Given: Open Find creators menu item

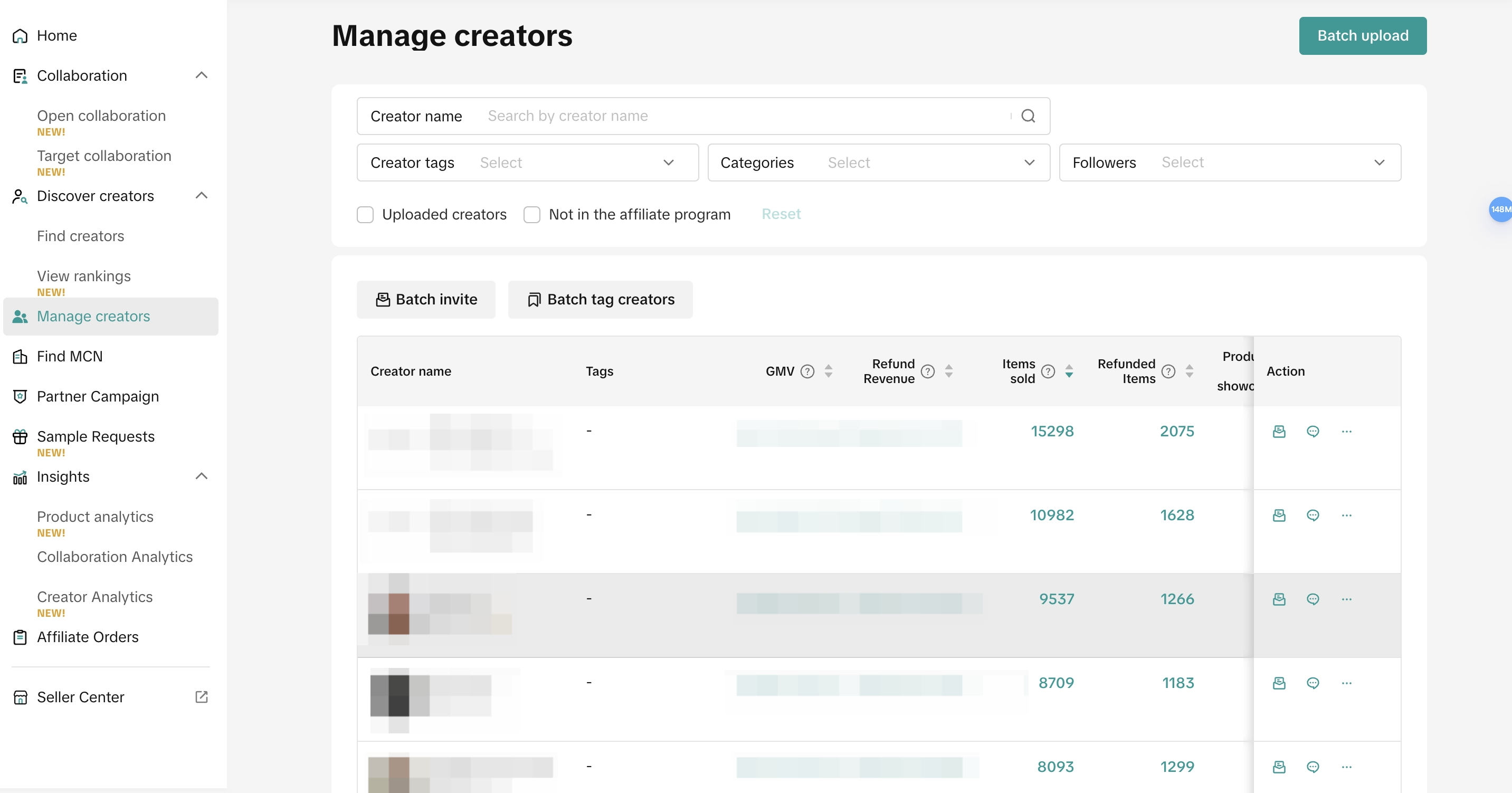Looking at the screenshot, I should coord(80,236).
